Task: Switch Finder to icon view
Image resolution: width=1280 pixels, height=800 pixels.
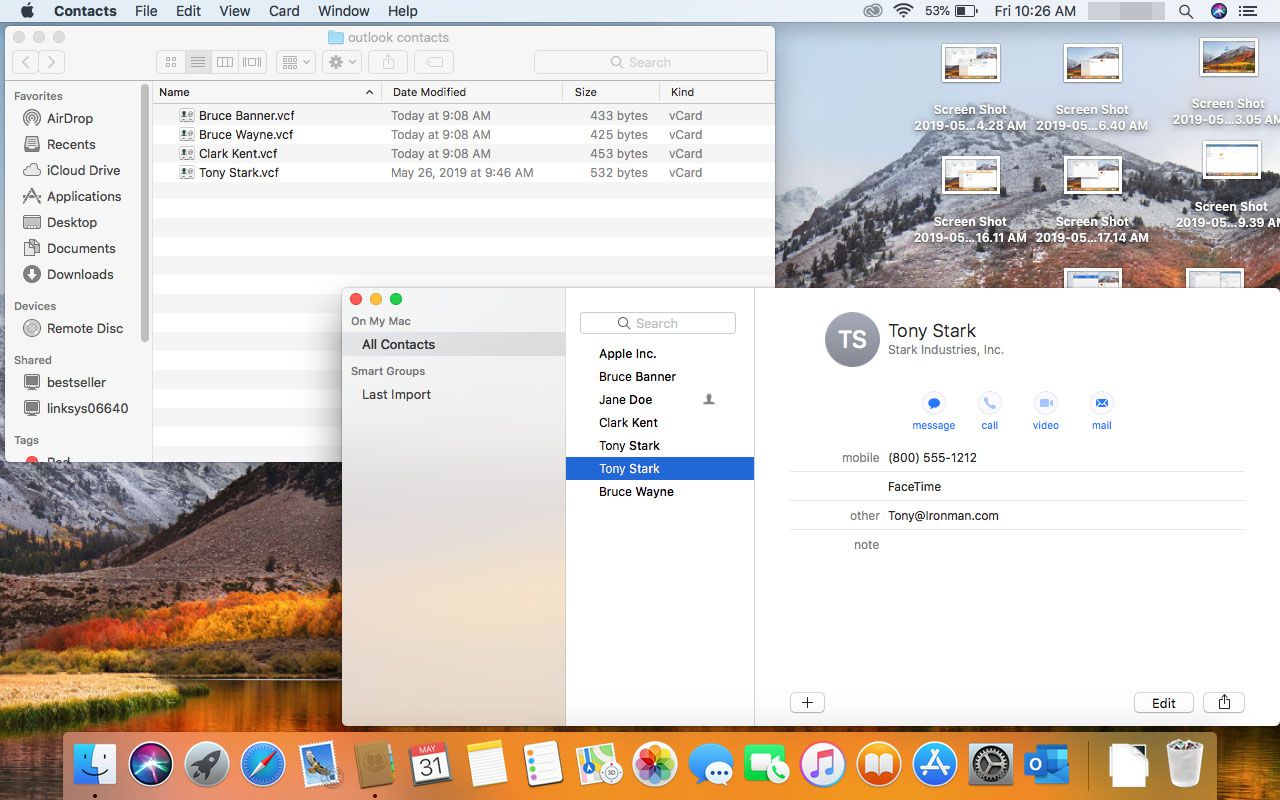Action: coord(171,62)
